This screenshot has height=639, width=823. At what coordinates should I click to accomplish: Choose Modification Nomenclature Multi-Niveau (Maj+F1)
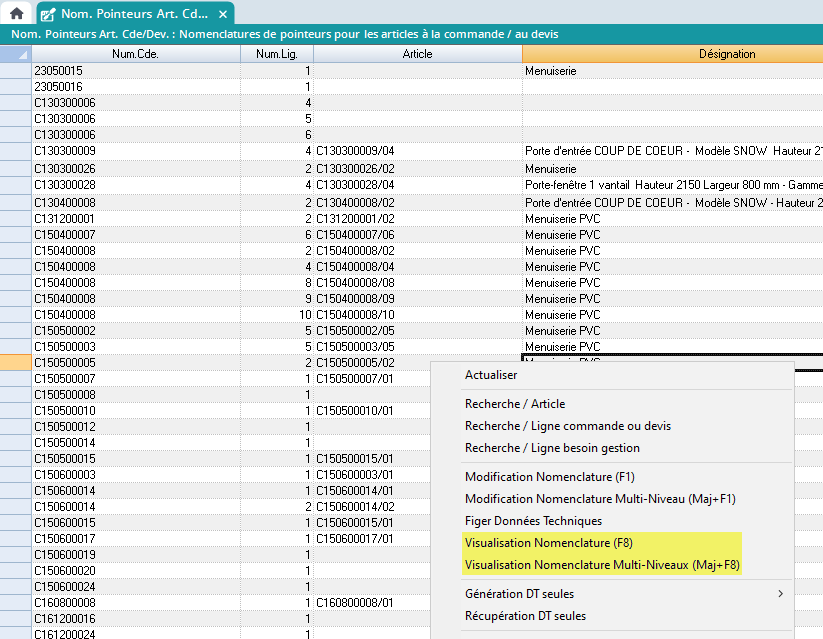(x=600, y=499)
